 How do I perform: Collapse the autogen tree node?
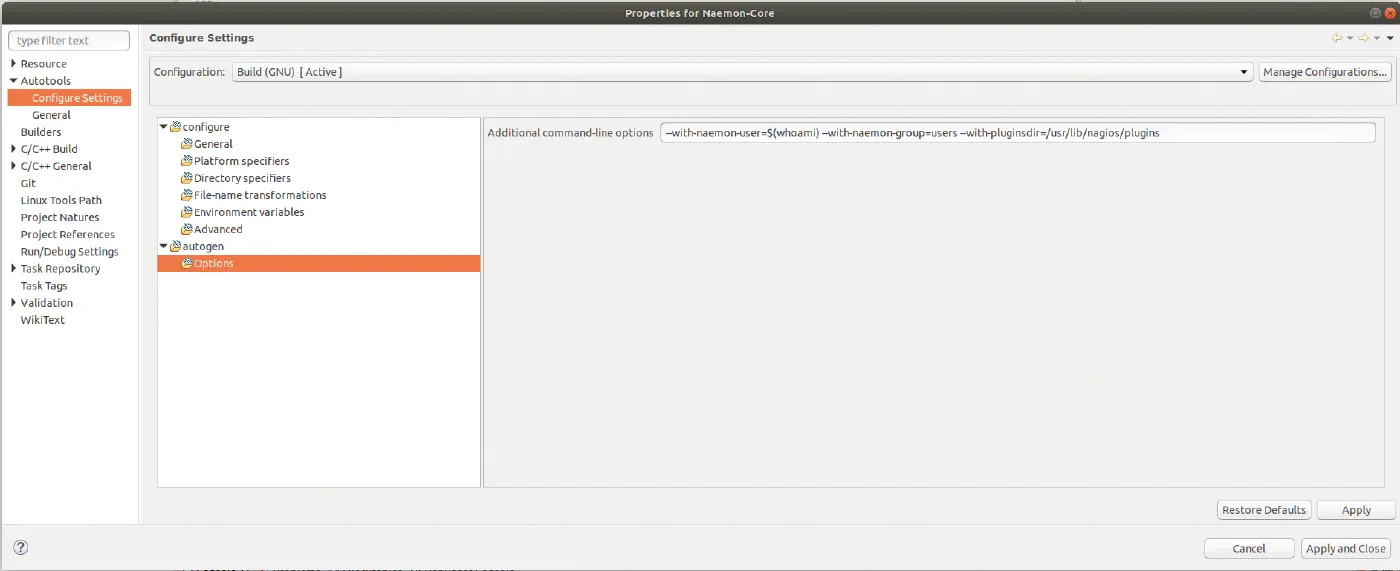pyautogui.click(x=163, y=246)
